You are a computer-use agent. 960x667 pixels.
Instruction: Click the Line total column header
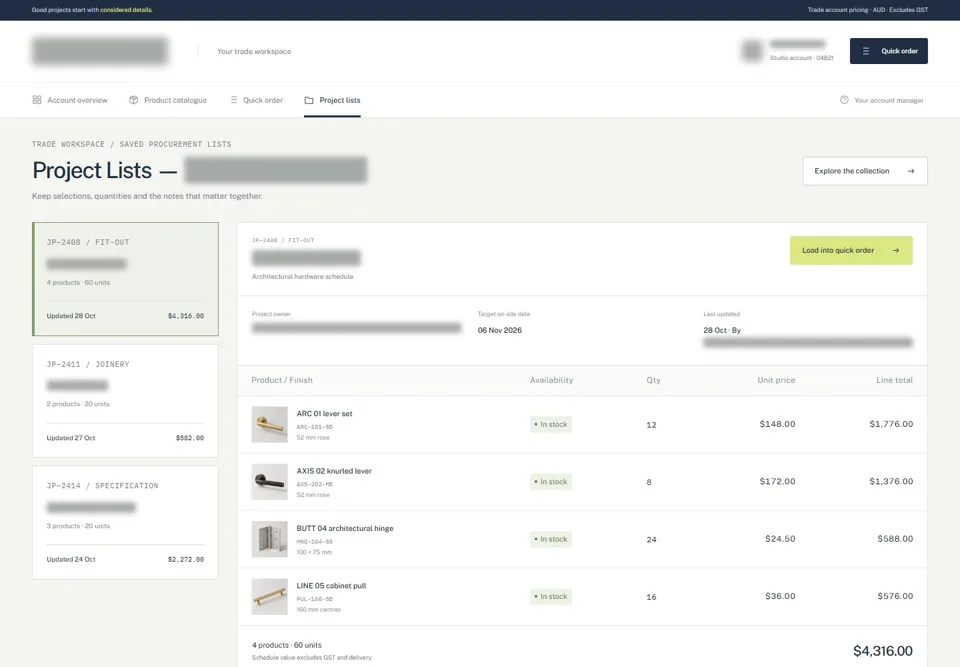[x=894, y=380]
